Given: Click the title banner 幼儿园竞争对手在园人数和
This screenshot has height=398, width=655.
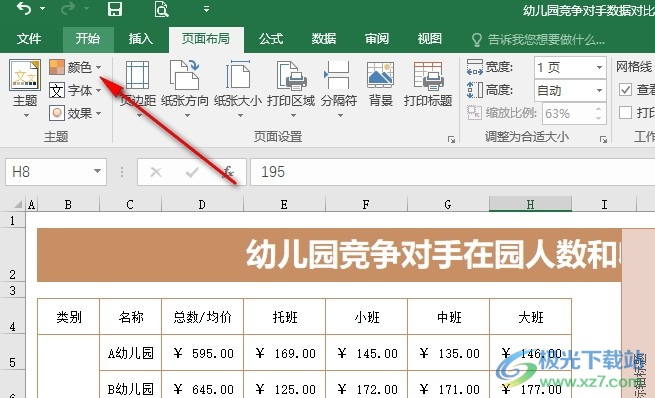Looking at the screenshot, I should click(329, 255).
